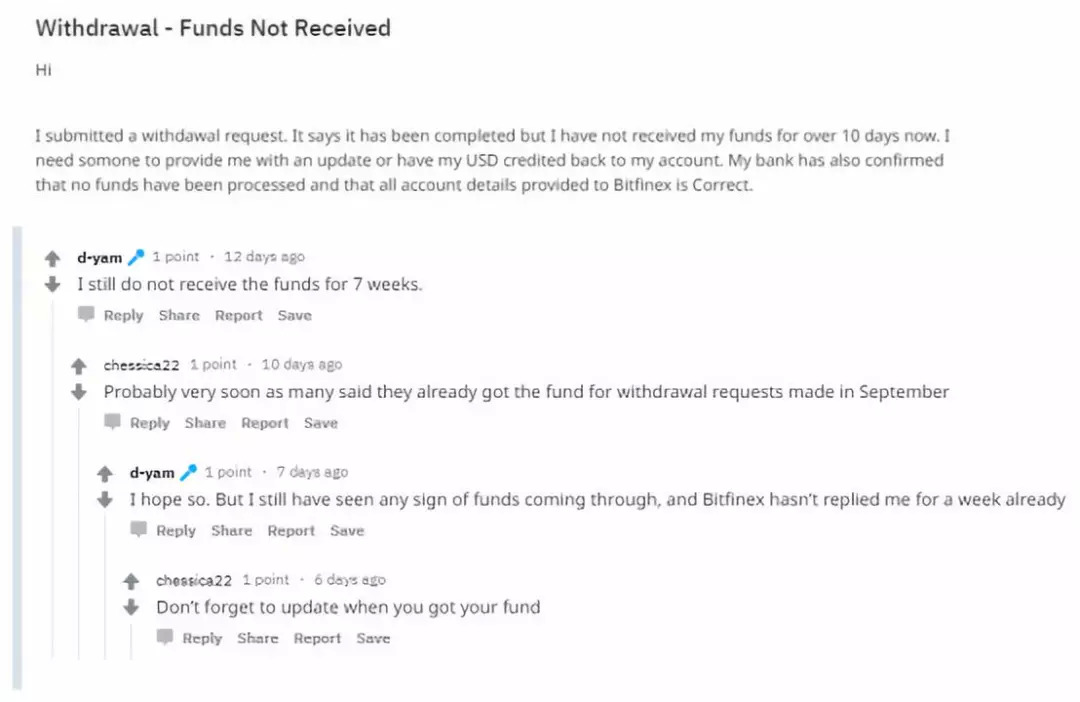The width and height of the screenshot is (1080, 702).
Task: Upvote chessica22's September withdrawal comment
Action: click(x=79, y=366)
